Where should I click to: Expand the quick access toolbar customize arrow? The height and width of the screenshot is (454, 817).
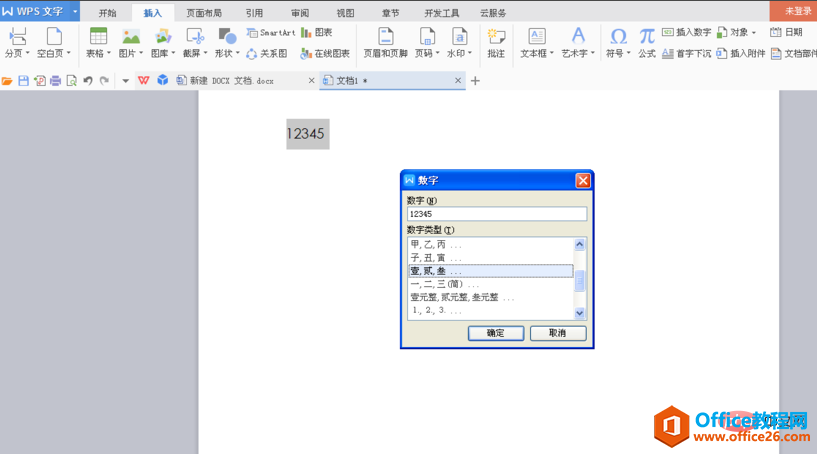[x=125, y=81]
